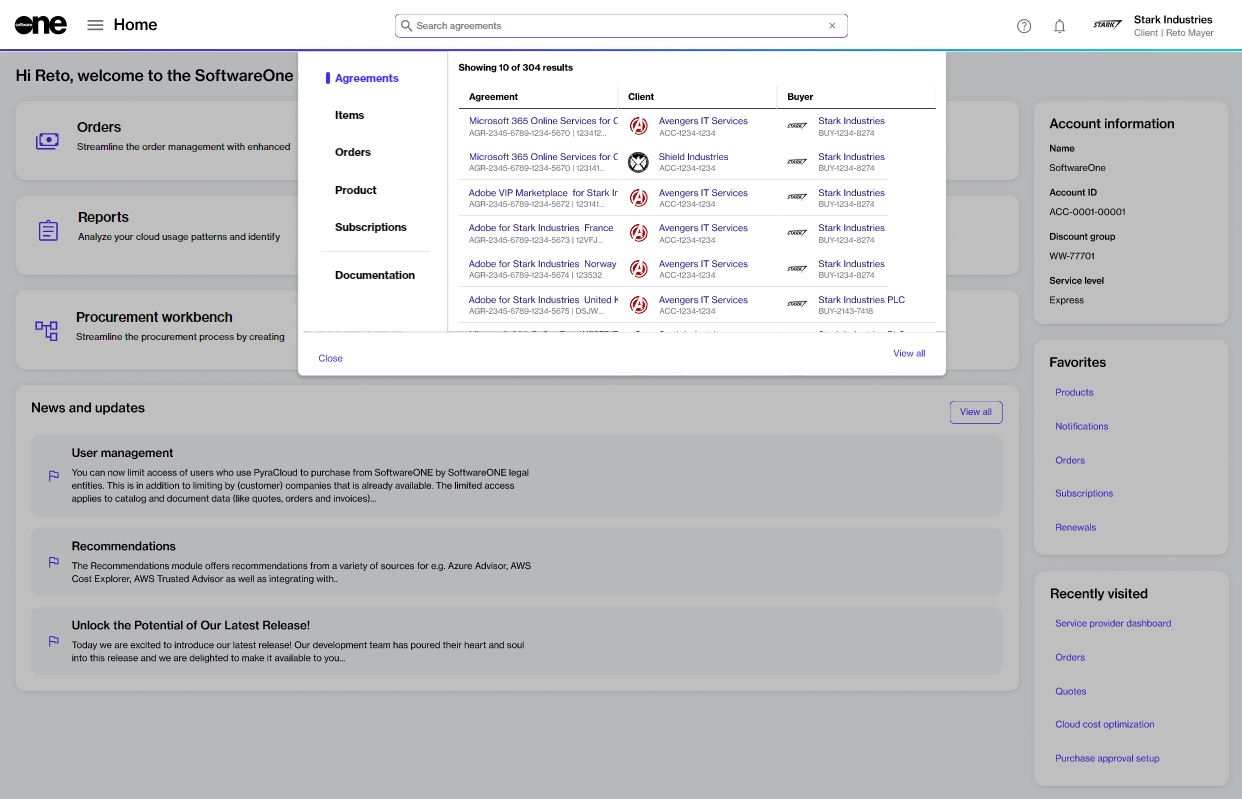This screenshot has width=1242, height=799.
Task: Close the search results panel
Action: point(330,358)
